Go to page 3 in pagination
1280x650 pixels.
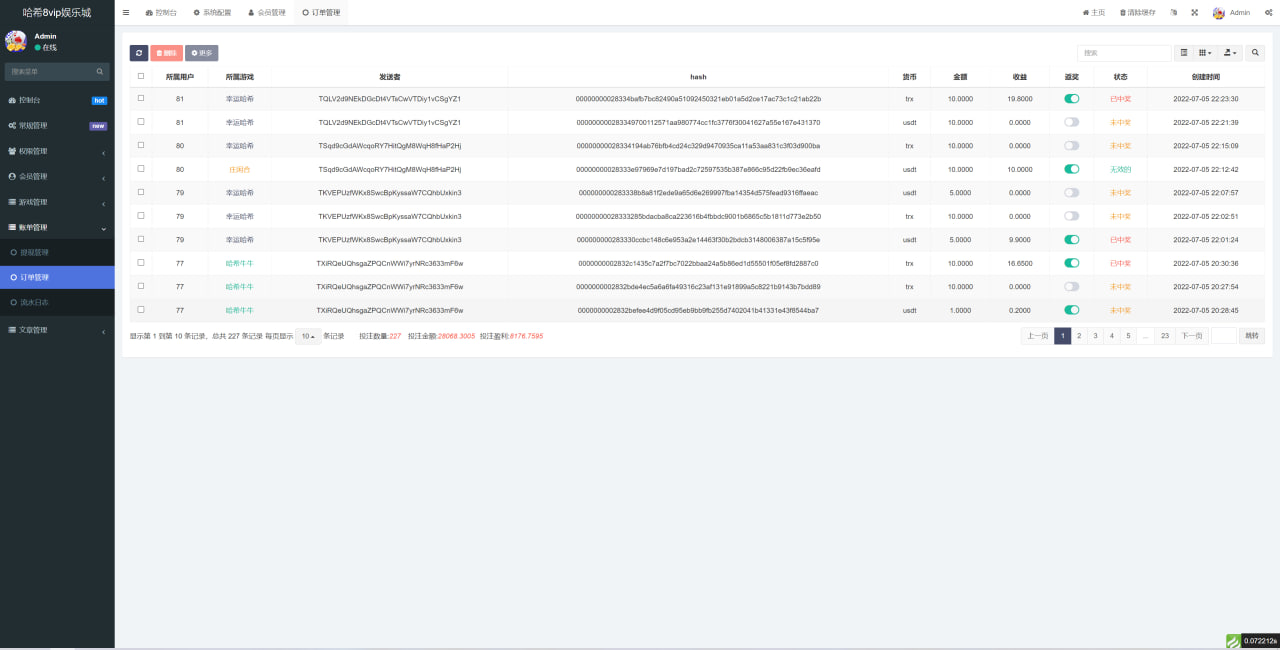(x=1095, y=336)
